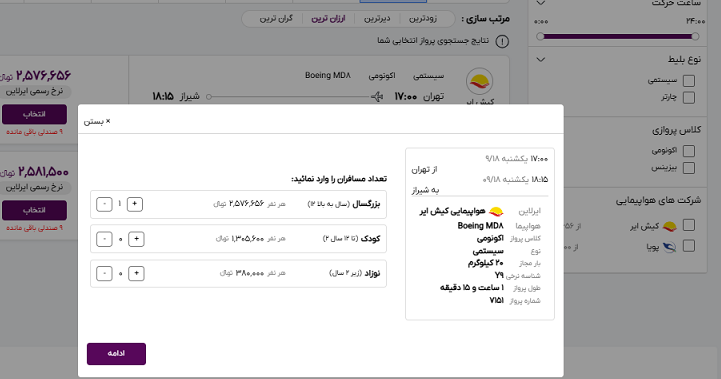Viewport: 721px width, 379px height.
Task: Click the Boeing MD8 label on flight card
Action: [x=328, y=75]
